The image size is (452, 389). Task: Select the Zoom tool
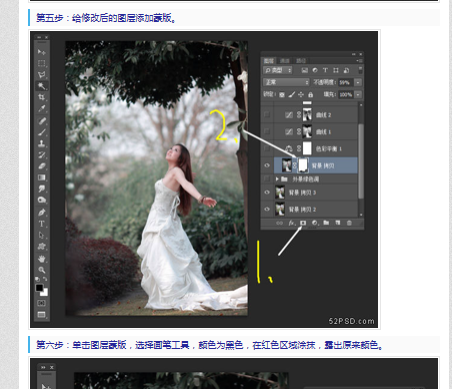41,270
